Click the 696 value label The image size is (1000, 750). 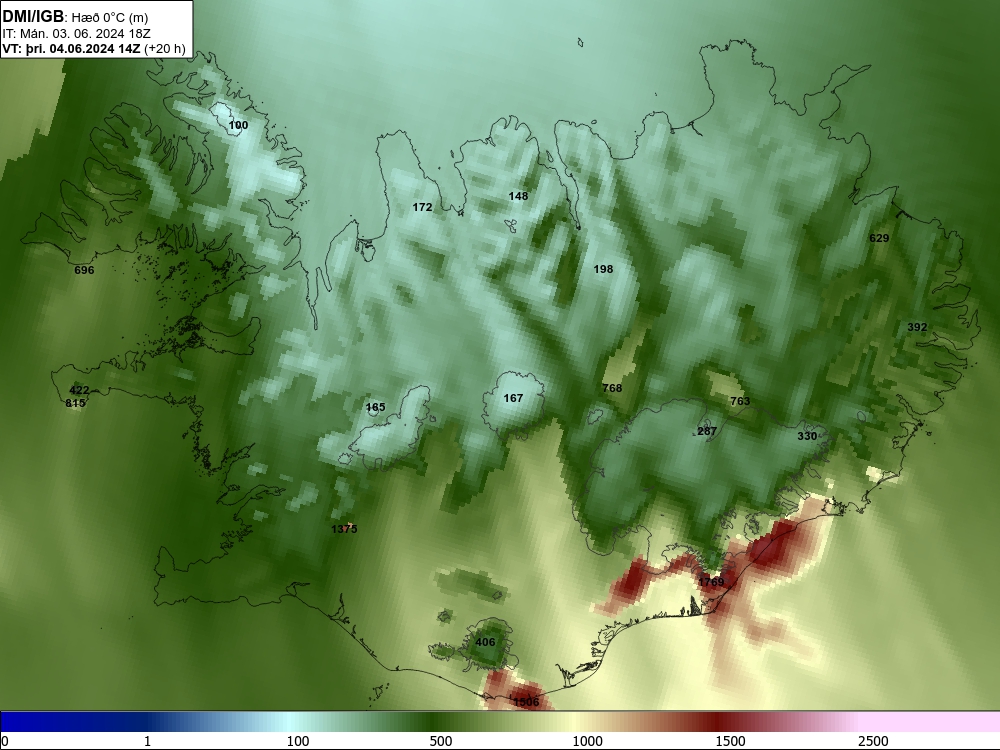click(x=84, y=270)
